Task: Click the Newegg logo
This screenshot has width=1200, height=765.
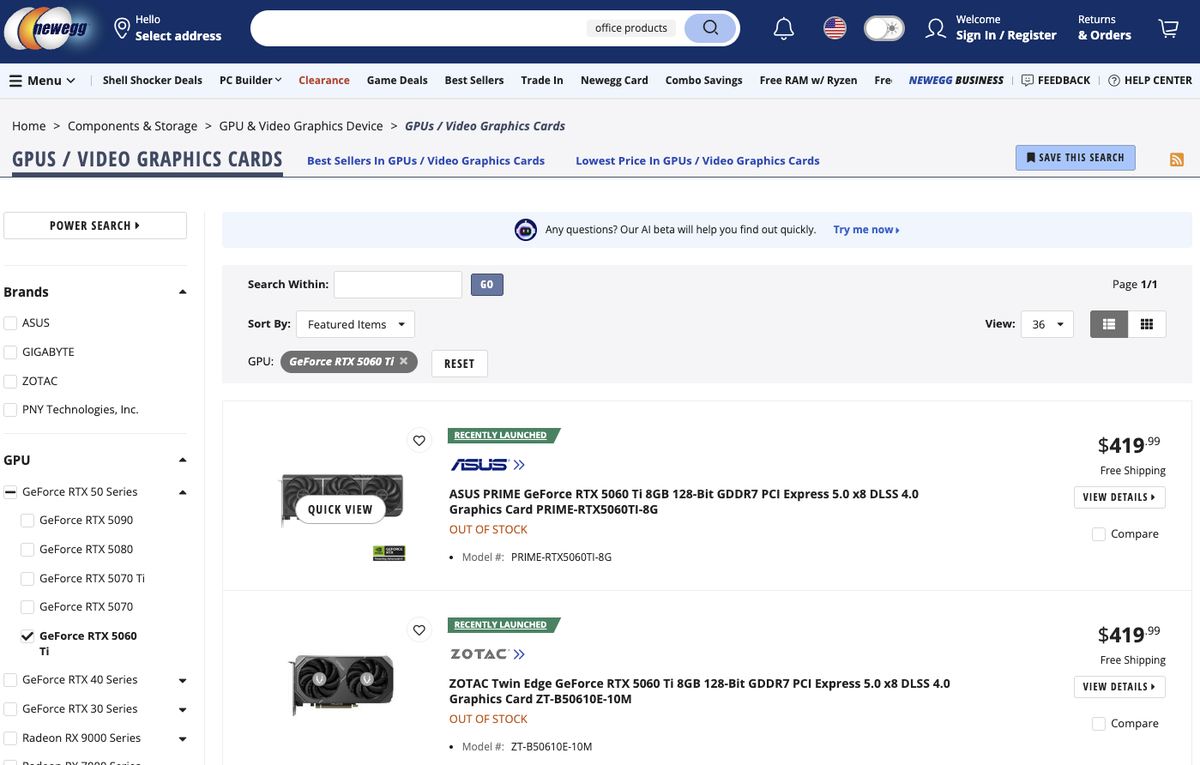Action: (x=47, y=28)
